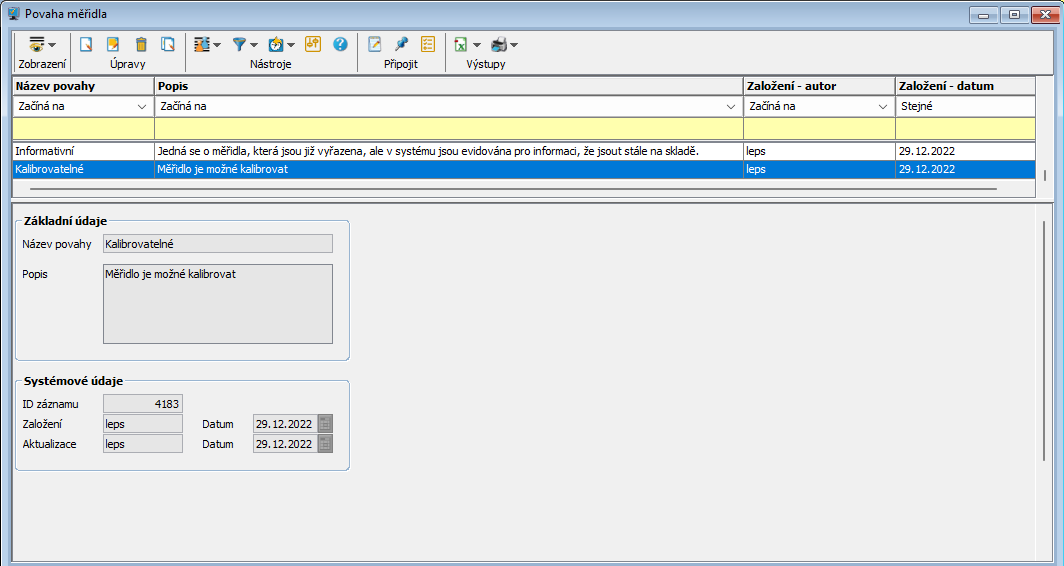Click the edit record icon in Úpravy
The height and width of the screenshot is (566, 1064).
(113, 45)
